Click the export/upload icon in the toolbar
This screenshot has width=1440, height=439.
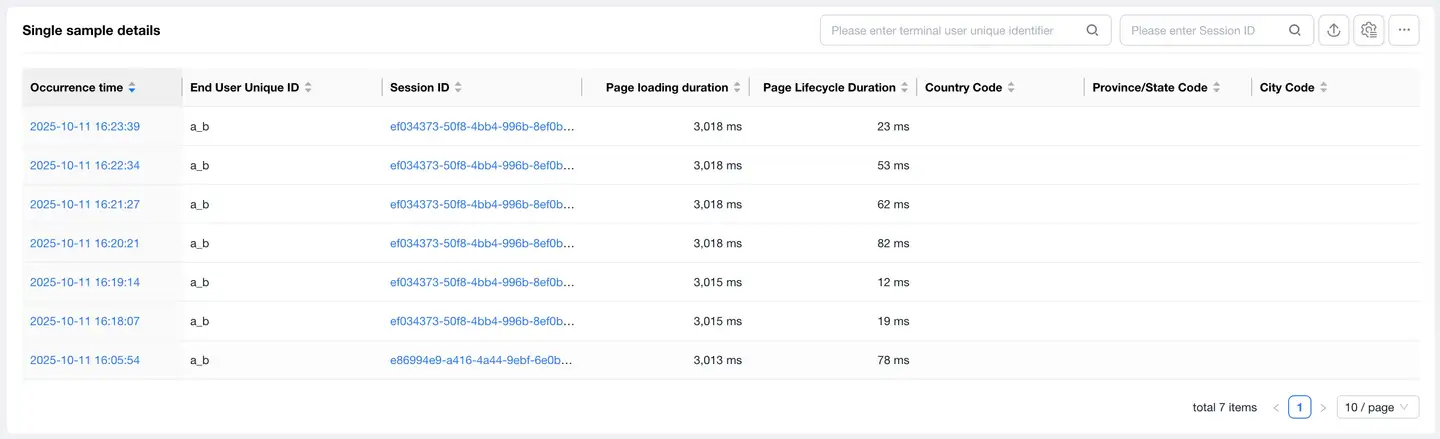click(1333, 30)
